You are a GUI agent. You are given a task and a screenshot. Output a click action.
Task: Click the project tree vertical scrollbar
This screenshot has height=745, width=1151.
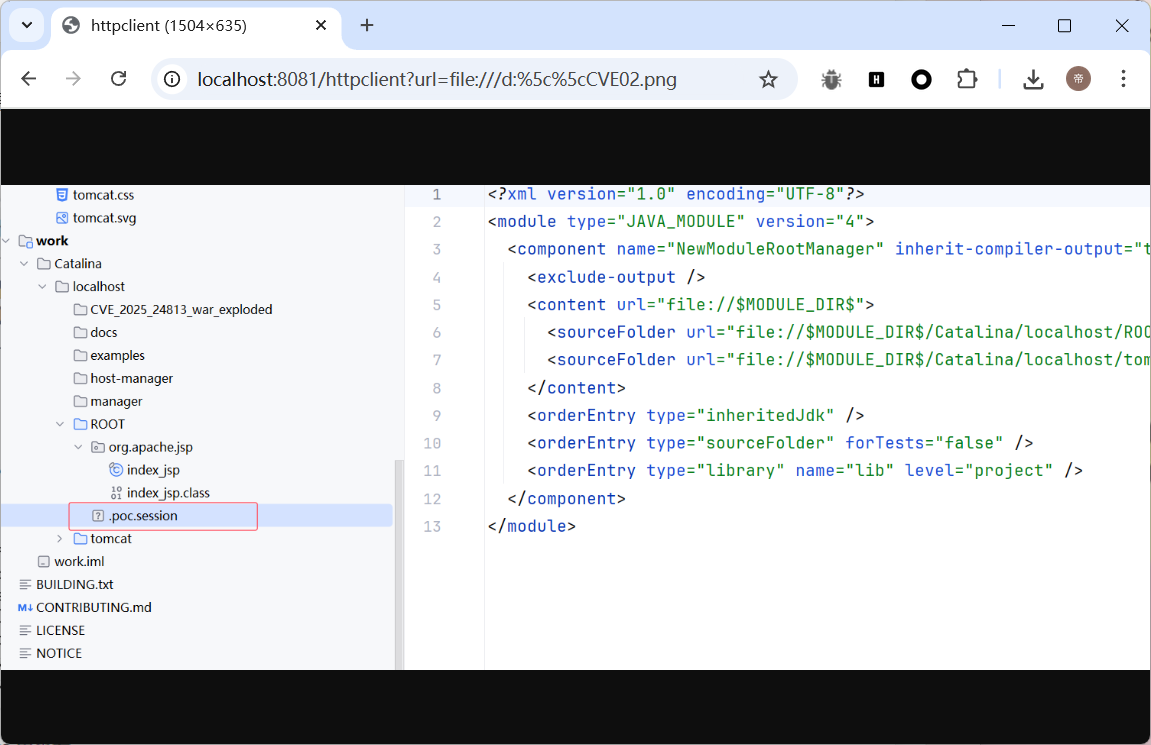pyautogui.click(x=398, y=560)
